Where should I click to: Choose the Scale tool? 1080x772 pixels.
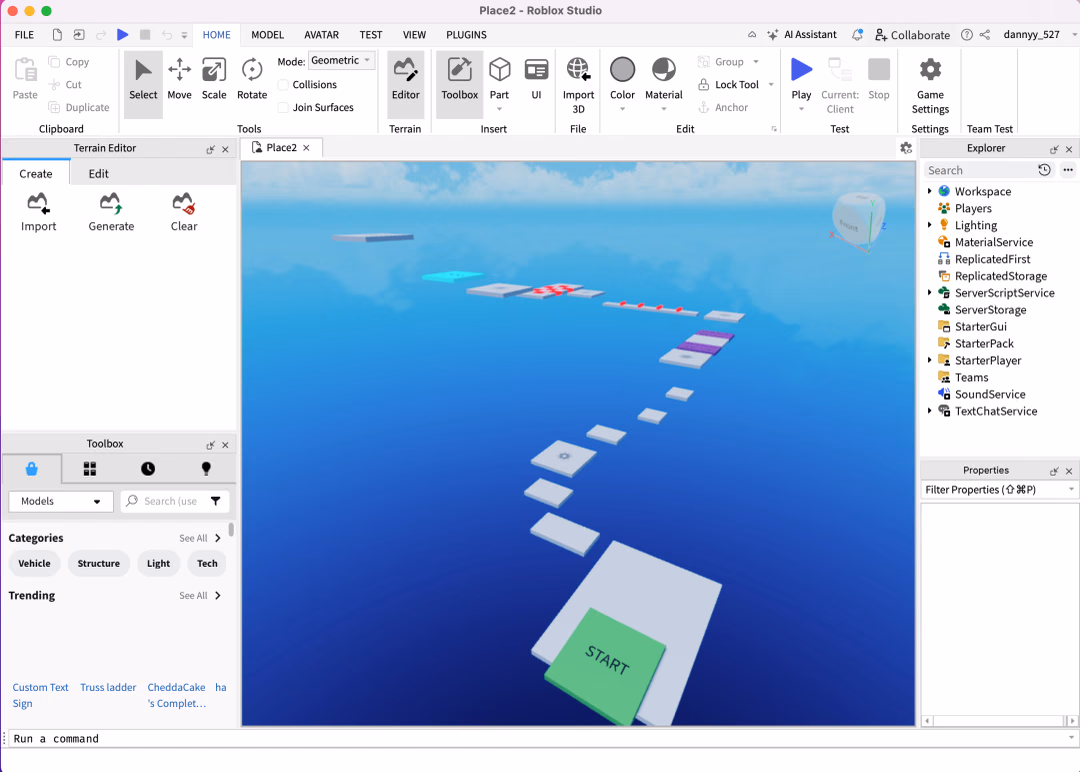(214, 79)
